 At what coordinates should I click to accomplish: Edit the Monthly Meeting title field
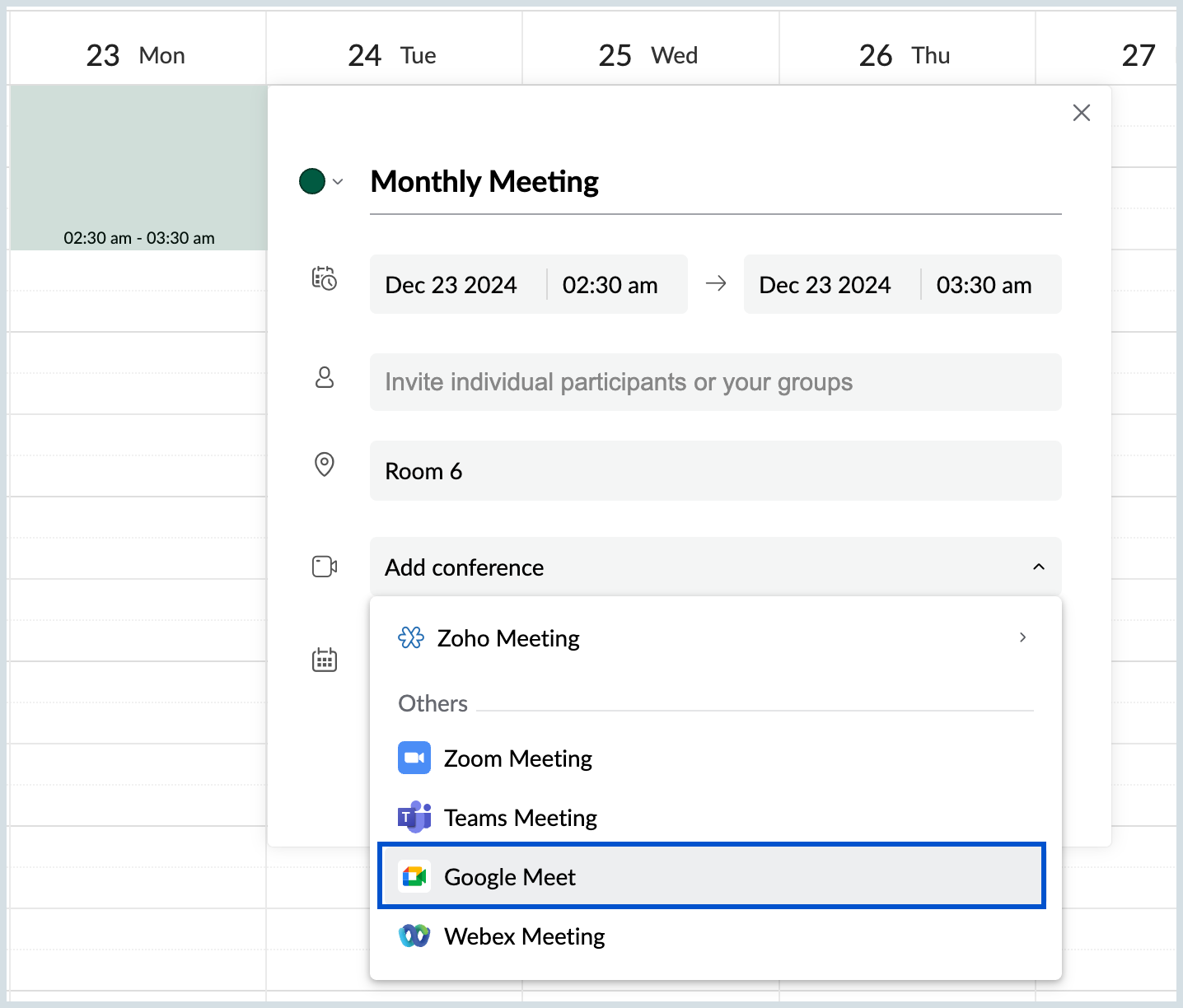715,182
